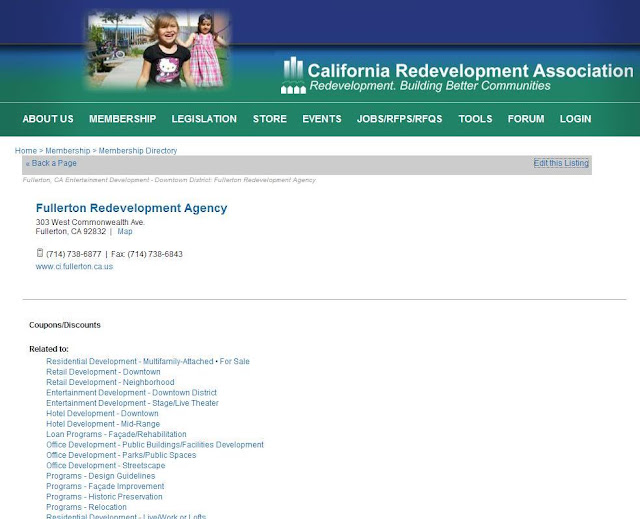This screenshot has height=519, width=640.
Task: Select the Events menu item
Action: click(322, 119)
